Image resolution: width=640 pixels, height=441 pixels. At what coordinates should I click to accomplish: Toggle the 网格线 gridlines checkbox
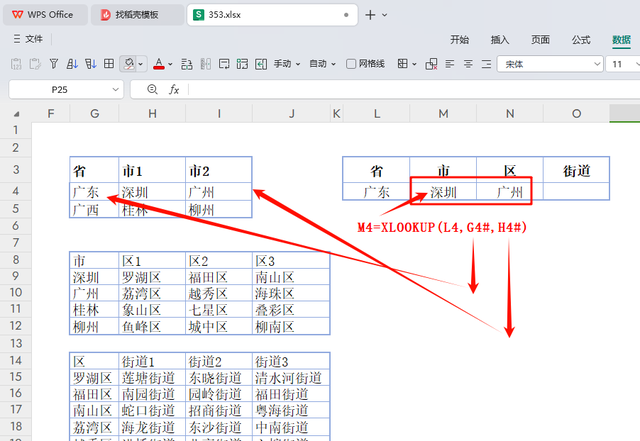[x=351, y=64]
